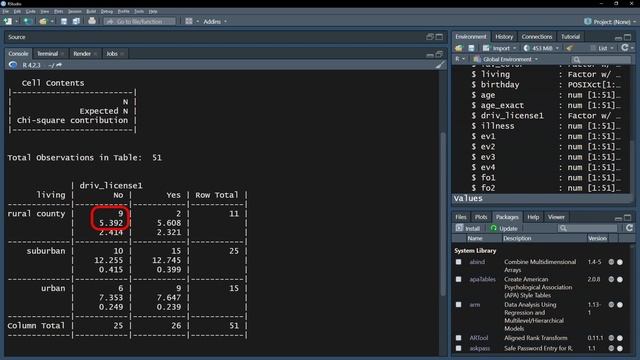
Task: Click the refresh Packages list icon
Action: 629,228
